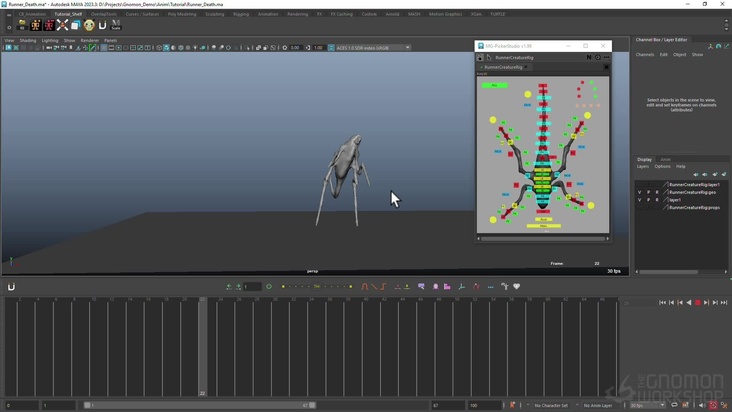Click the blue cube shelf icon
The image size is (732, 412).
(75, 25)
